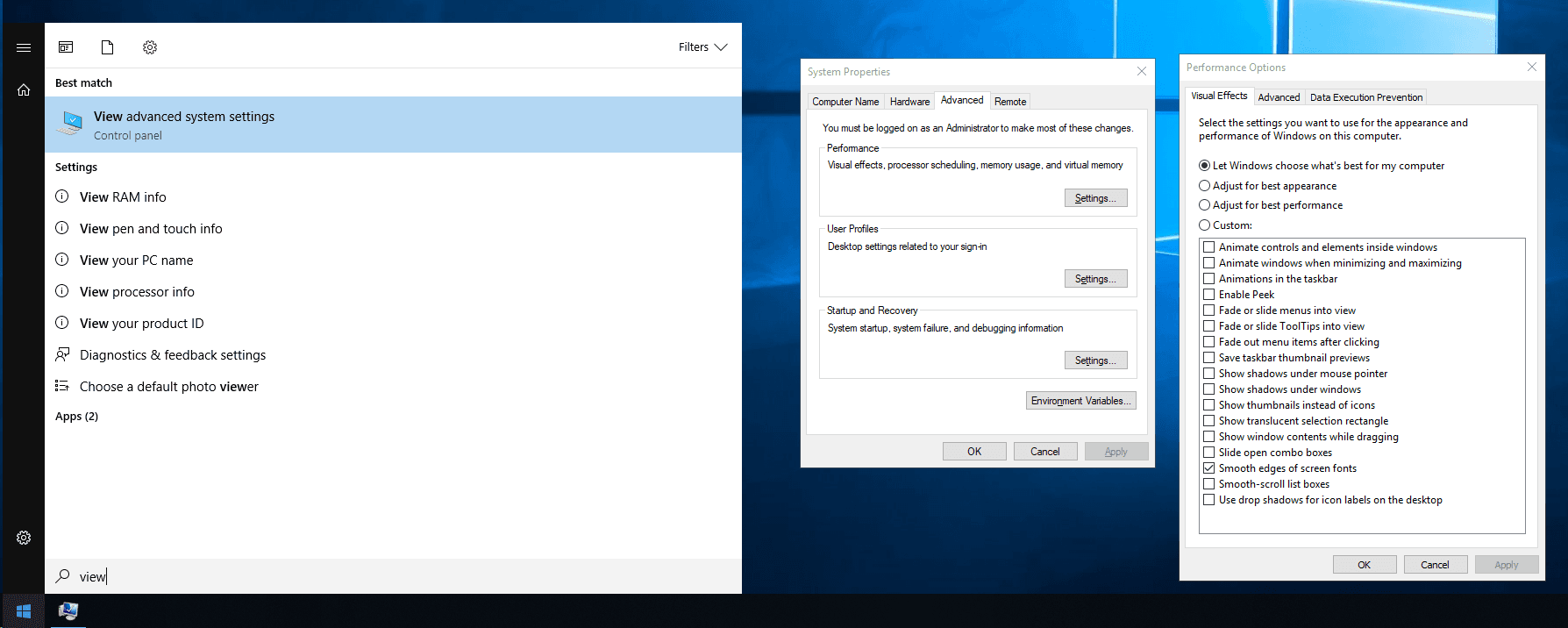
Task: Enable the Animations in the taskbar checkbox
Action: point(1208,279)
